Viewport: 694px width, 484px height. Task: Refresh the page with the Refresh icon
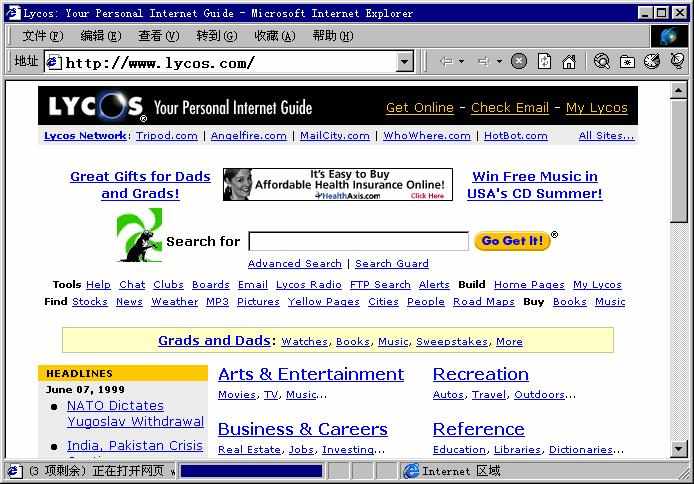pos(544,61)
